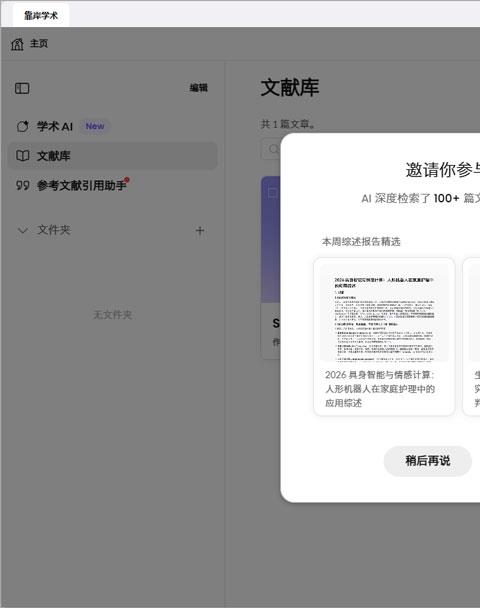This screenshot has height=608, width=480.
Task: Click the search magnifier icon
Action: click(x=274, y=149)
